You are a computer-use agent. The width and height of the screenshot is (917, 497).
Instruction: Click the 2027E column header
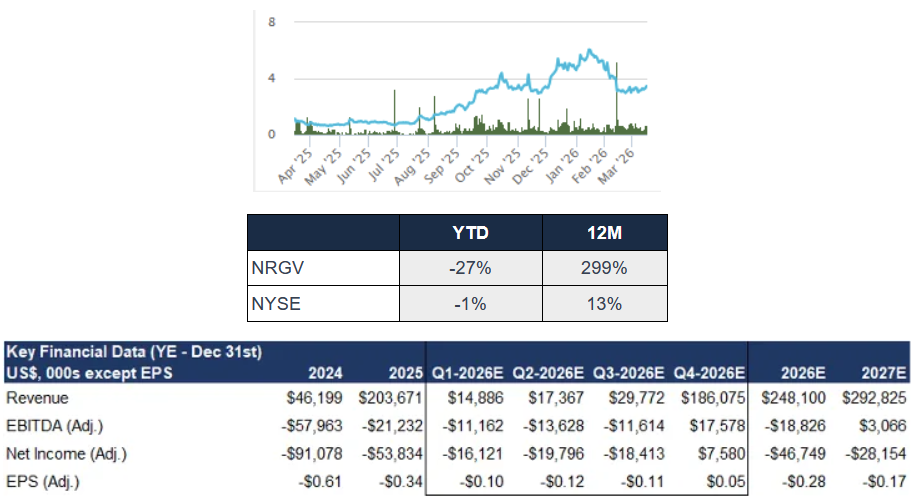pyautogui.click(x=881, y=372)
